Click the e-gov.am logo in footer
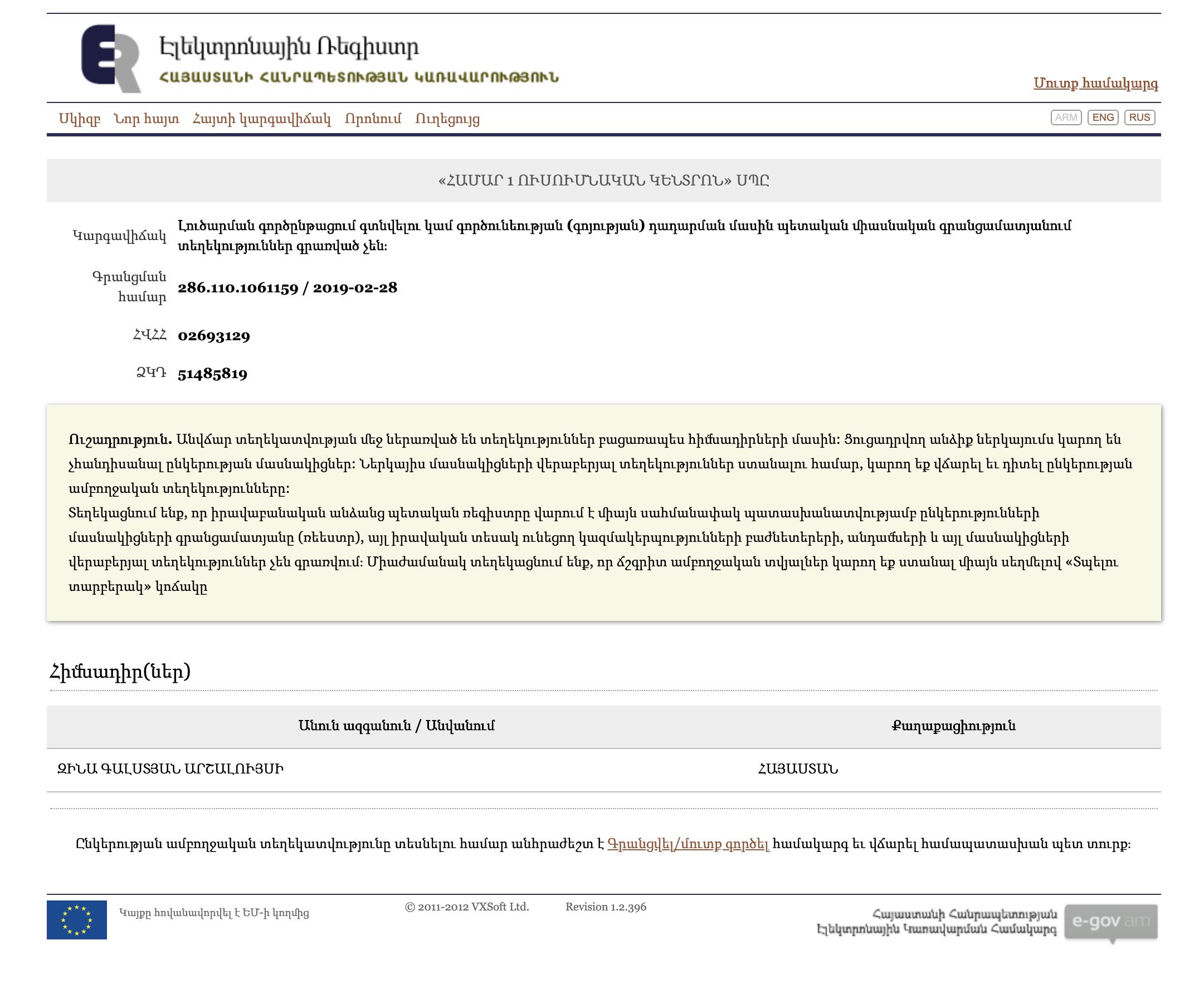Image resolution: width=1204 pixels, height=989 pixels. coord(1110,922)
